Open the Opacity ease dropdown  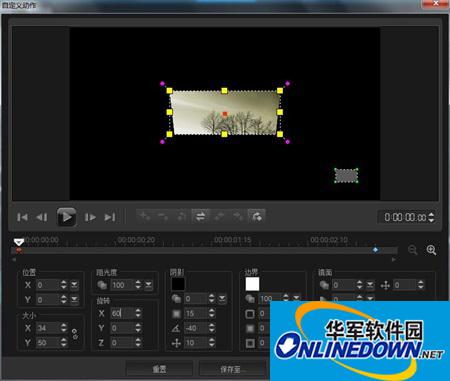pyautogui.click(x=148, y=285)
